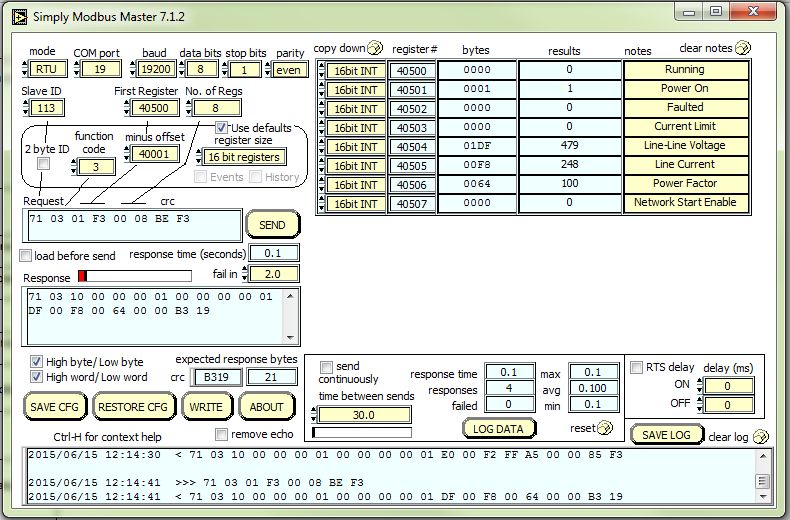Screen dimensions: 790x520
Task: Click the Response progress indicator bar
Action: click(x=135, y=276)
